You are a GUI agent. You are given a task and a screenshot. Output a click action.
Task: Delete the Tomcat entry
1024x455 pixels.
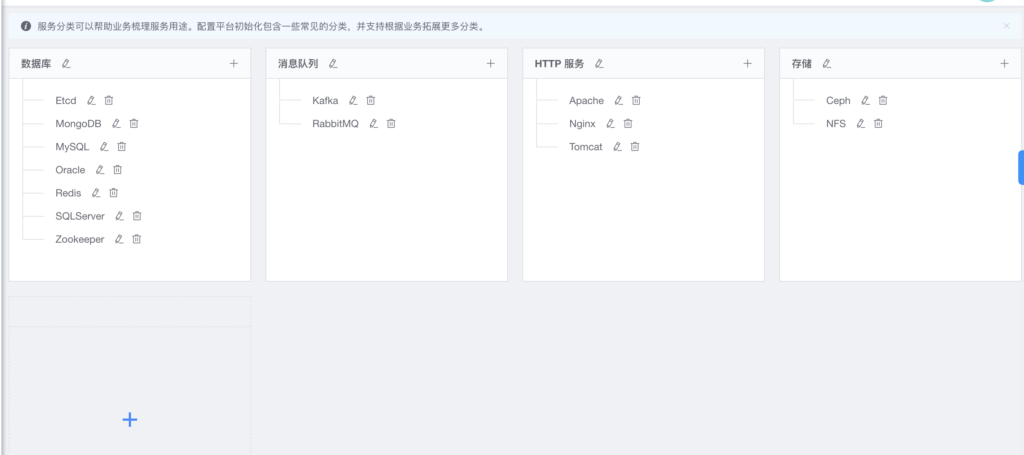(635, 147)
